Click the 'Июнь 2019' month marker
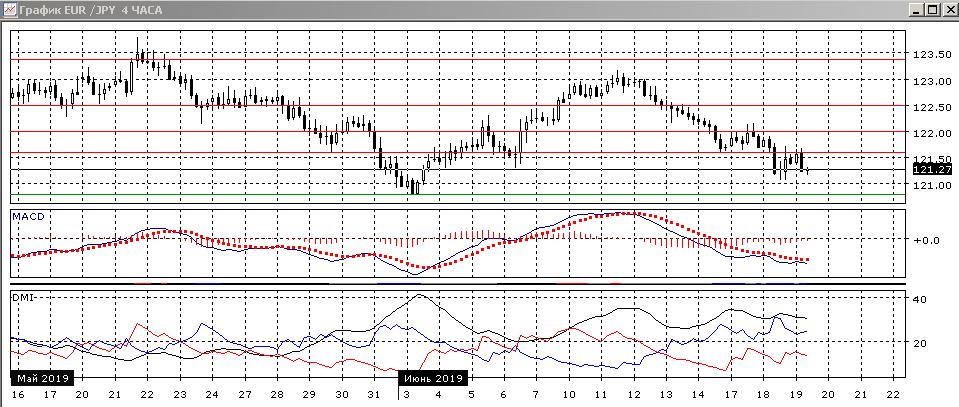The image size is (959, 407). [433, 379]
